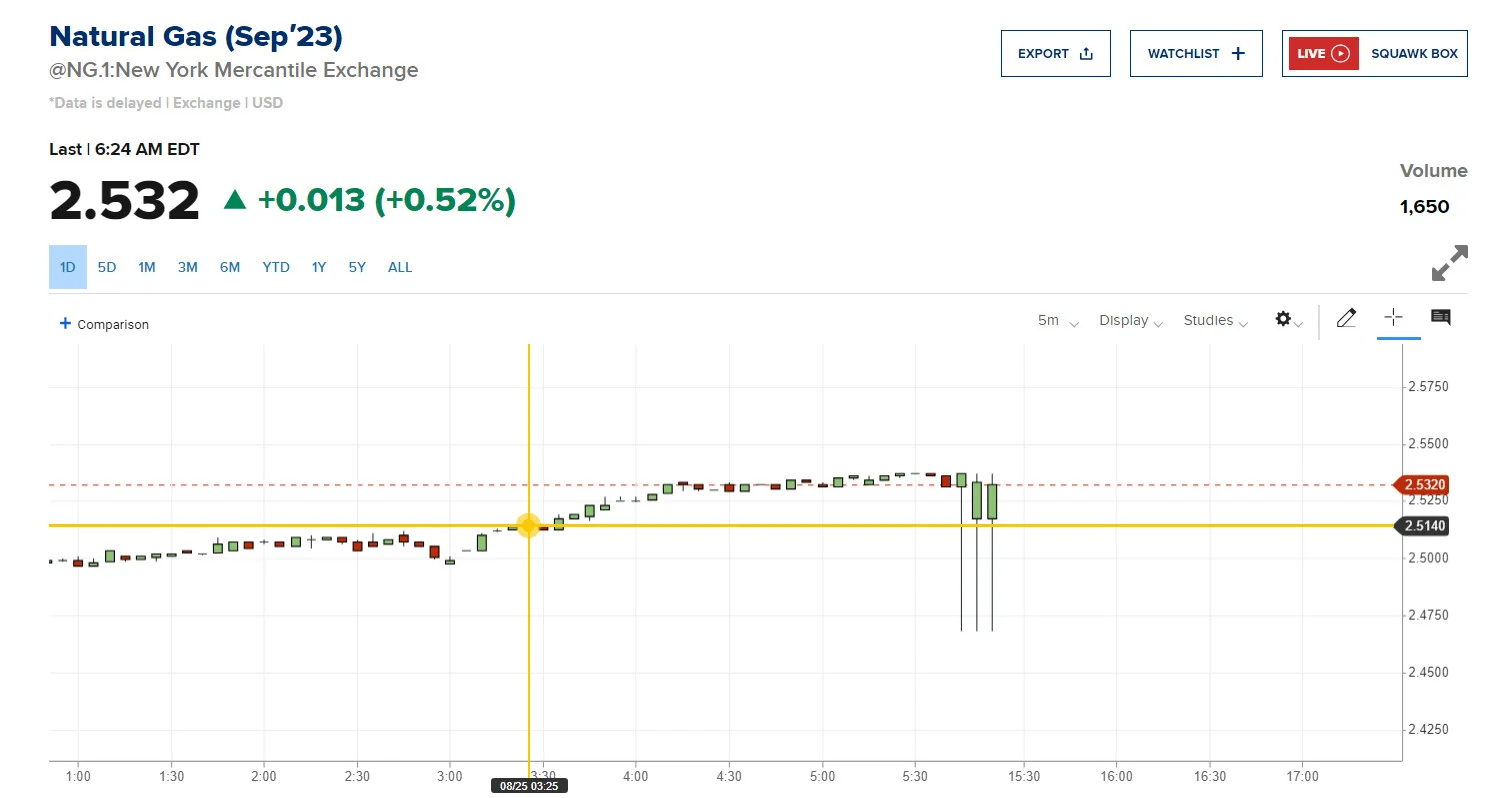The height and width of the screenshot is (798, 1512).
Task: Select the 5D range tab
Action: pyautogui.click(x=107, y=267)
